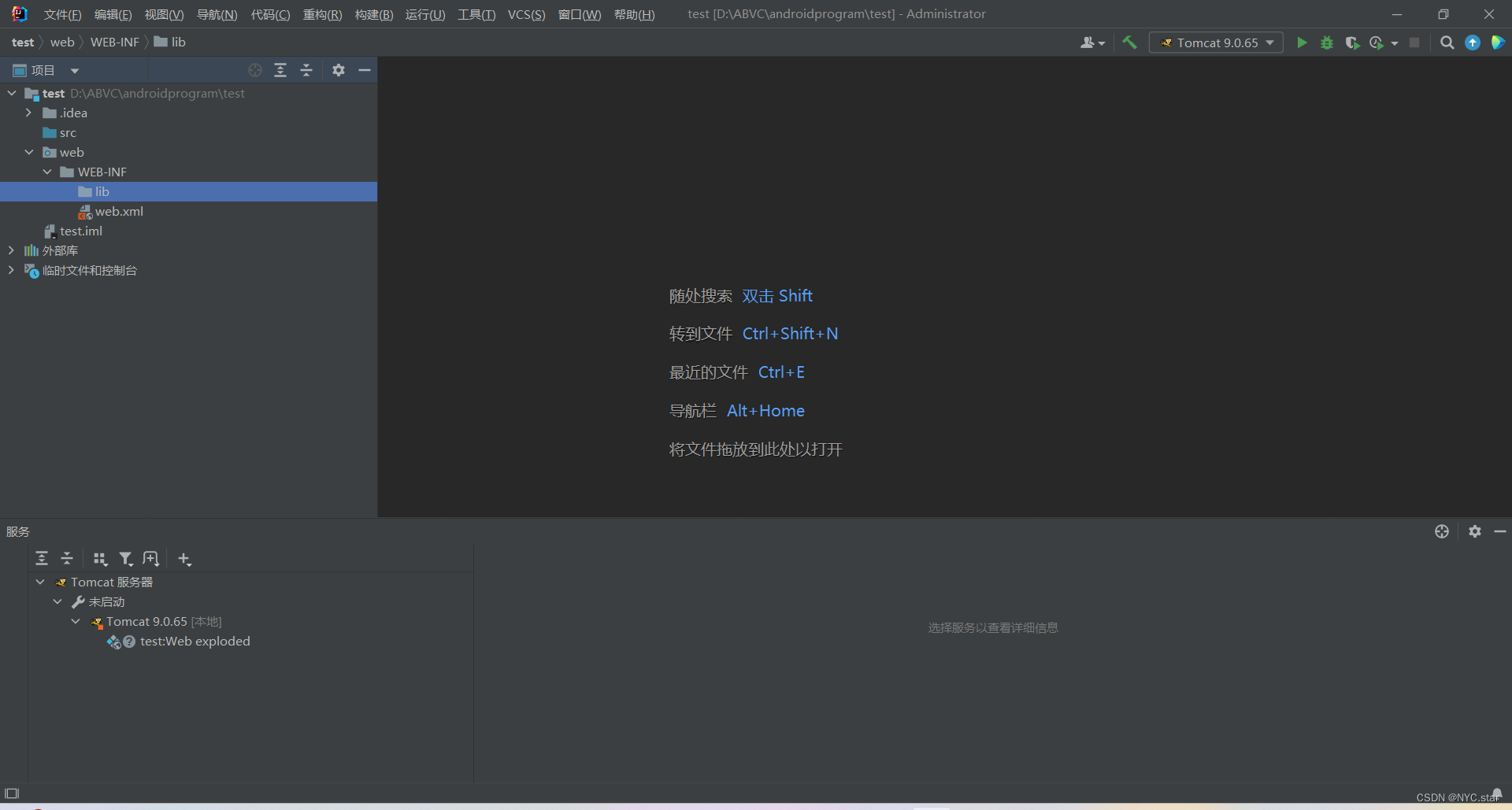Image resolution: width=1512 pixels, height=810 pixels.
Task: Open Project panel settings gear menu
Action: tap(338, 70)
